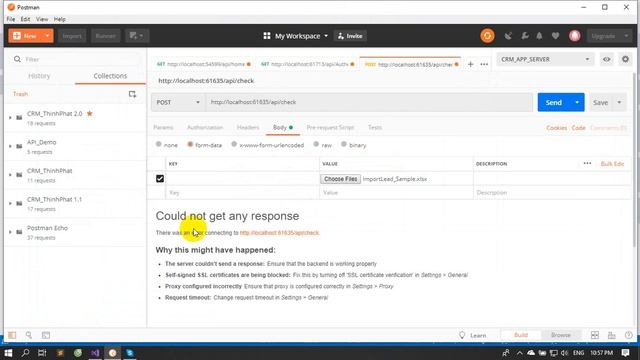640x360 pixels.
Task: Click the sidebar Filter search field
Action: point(76,59)
